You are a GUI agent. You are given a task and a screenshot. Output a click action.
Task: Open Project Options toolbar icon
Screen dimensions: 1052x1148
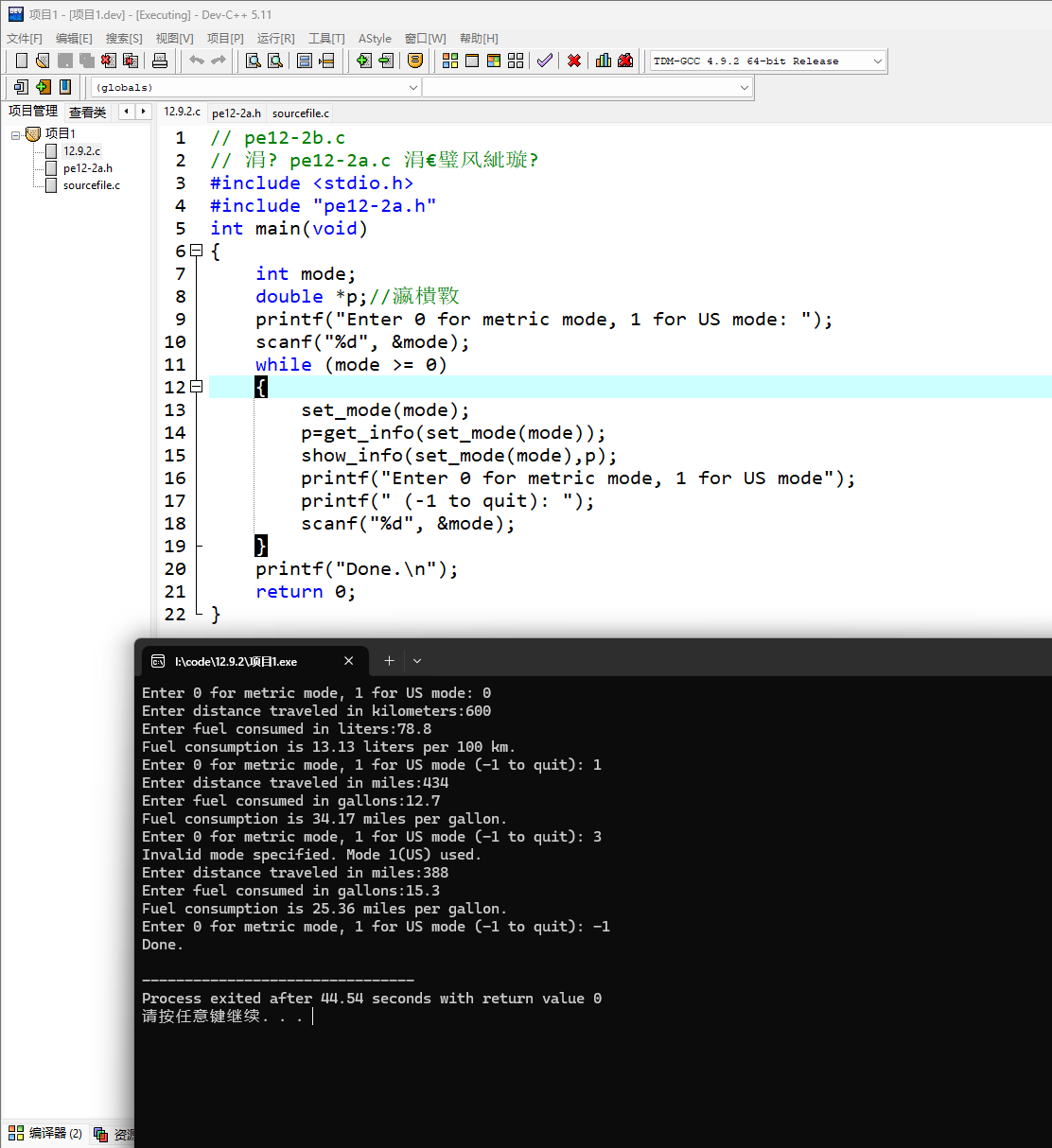(415, 61)
